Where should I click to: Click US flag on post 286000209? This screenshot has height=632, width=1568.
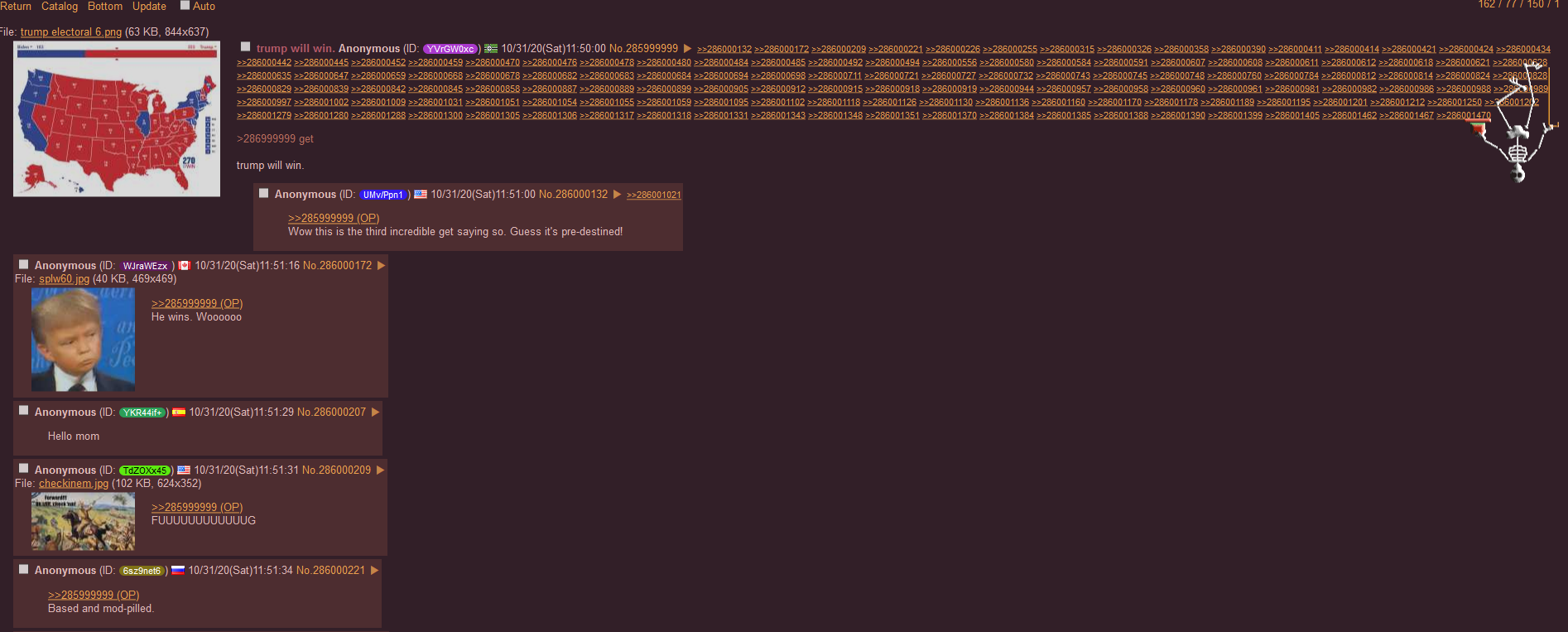[184, 470]
